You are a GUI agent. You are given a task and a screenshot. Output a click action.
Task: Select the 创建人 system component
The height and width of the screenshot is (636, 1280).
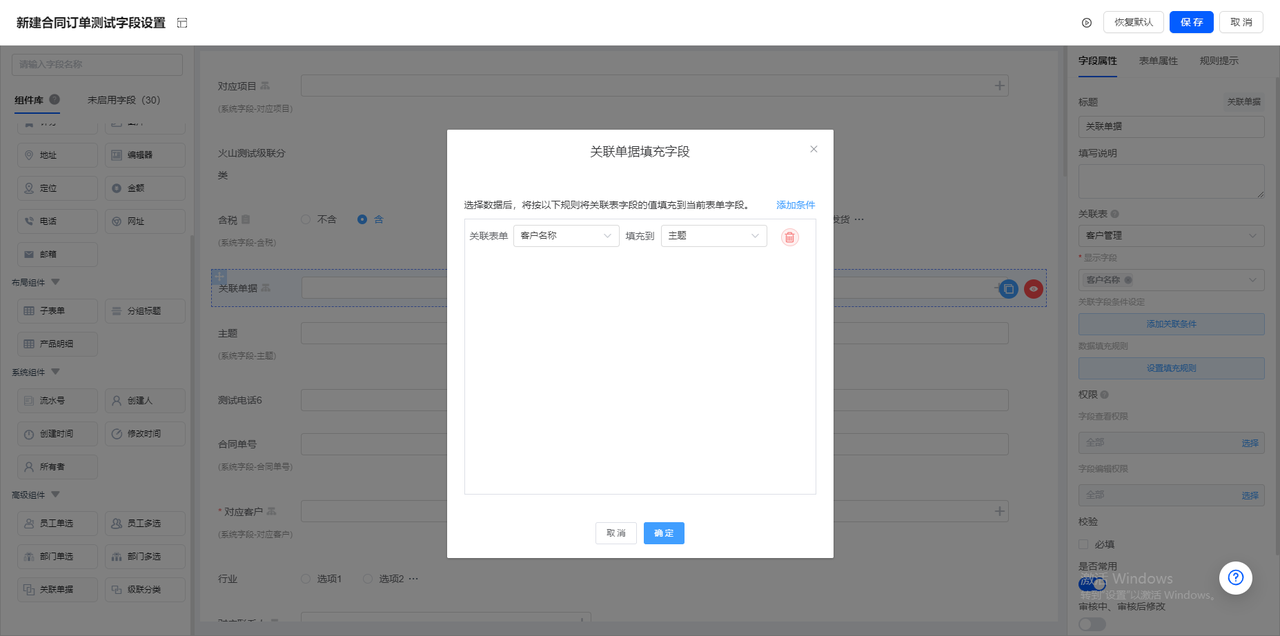pyautogui.click(x=145, y=401)
